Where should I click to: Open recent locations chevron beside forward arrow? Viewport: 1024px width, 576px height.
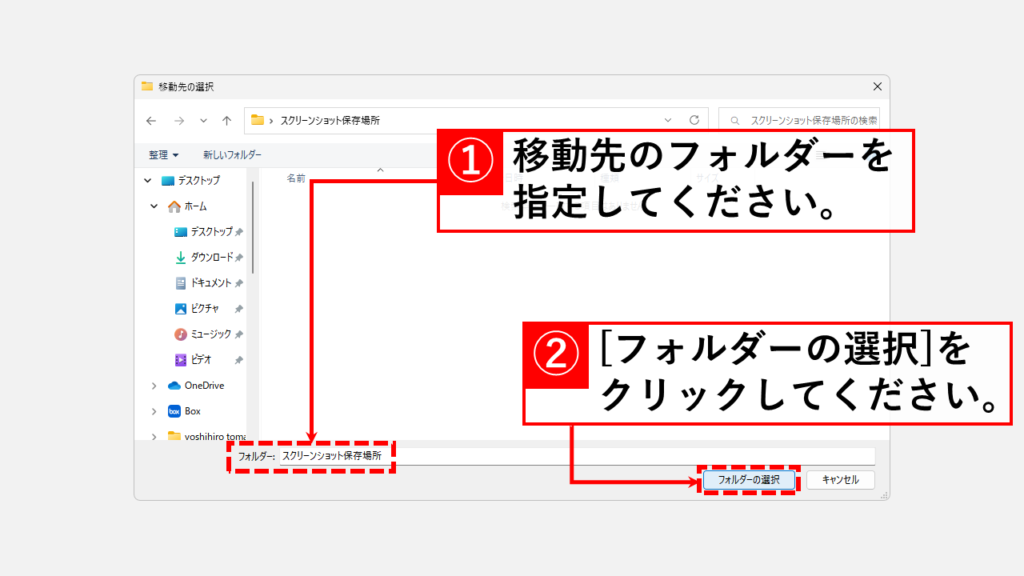(204, 121)
